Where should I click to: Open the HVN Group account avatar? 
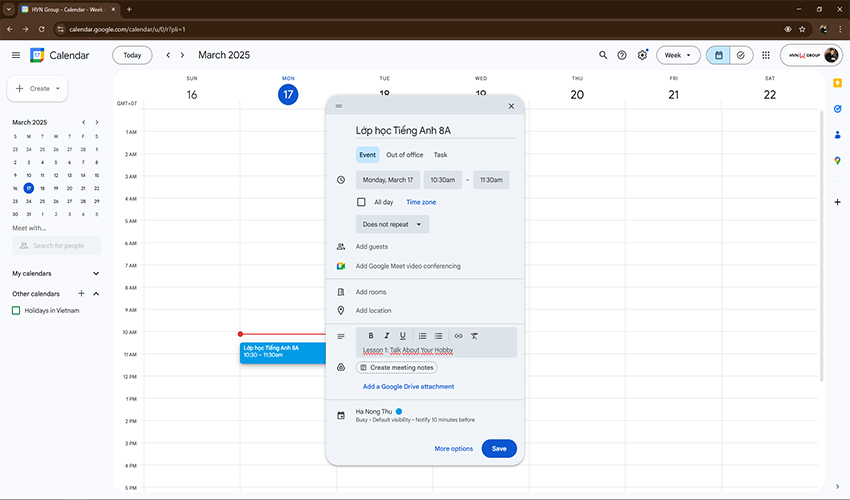[x=831, y=55]
